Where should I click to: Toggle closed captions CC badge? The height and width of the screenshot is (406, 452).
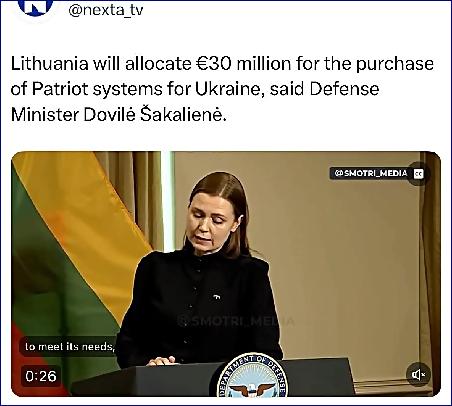click(419, 174)
